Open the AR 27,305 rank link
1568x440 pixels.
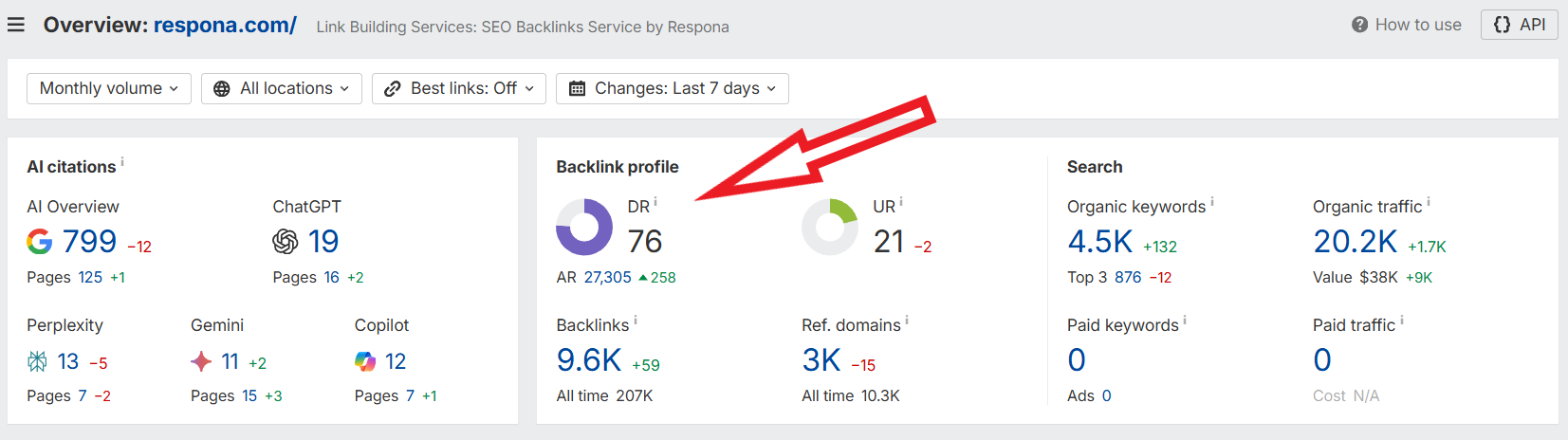(607, 277)
